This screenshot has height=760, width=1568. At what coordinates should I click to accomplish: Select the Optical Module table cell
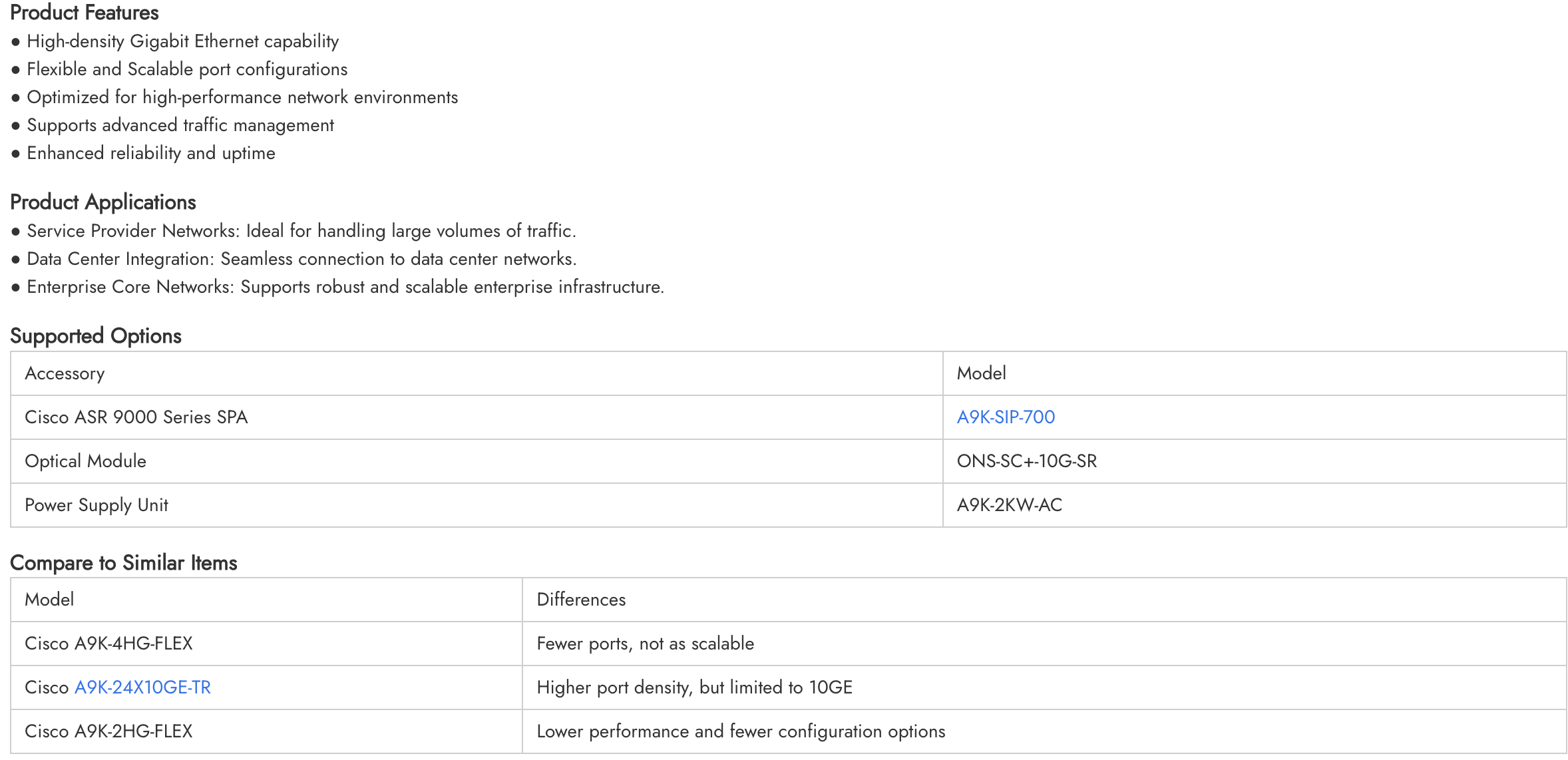click(x=86, y=461)
